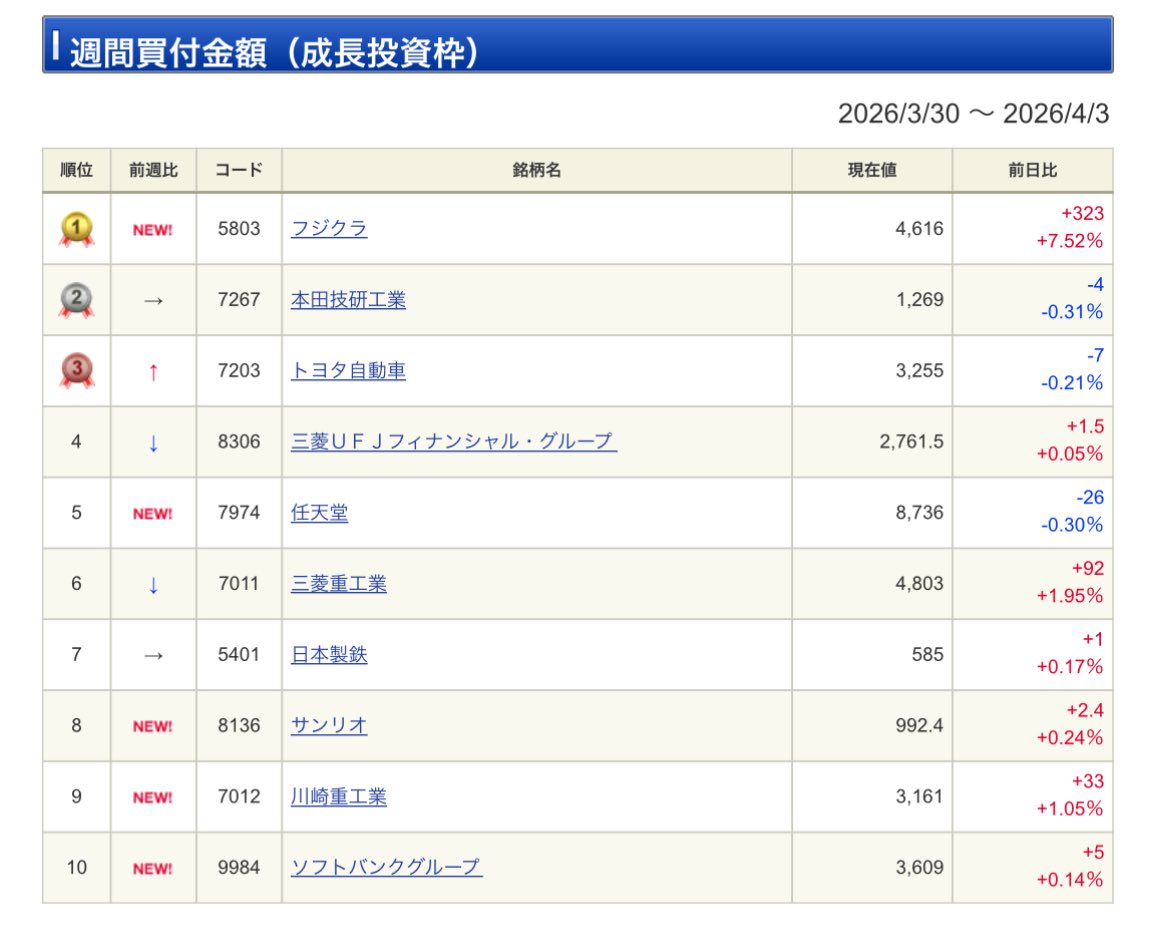Image resolution: width=1152 pixels, height=933 pixels.
Task: Click current price 2,761.5
Action: tap(911, 442)
